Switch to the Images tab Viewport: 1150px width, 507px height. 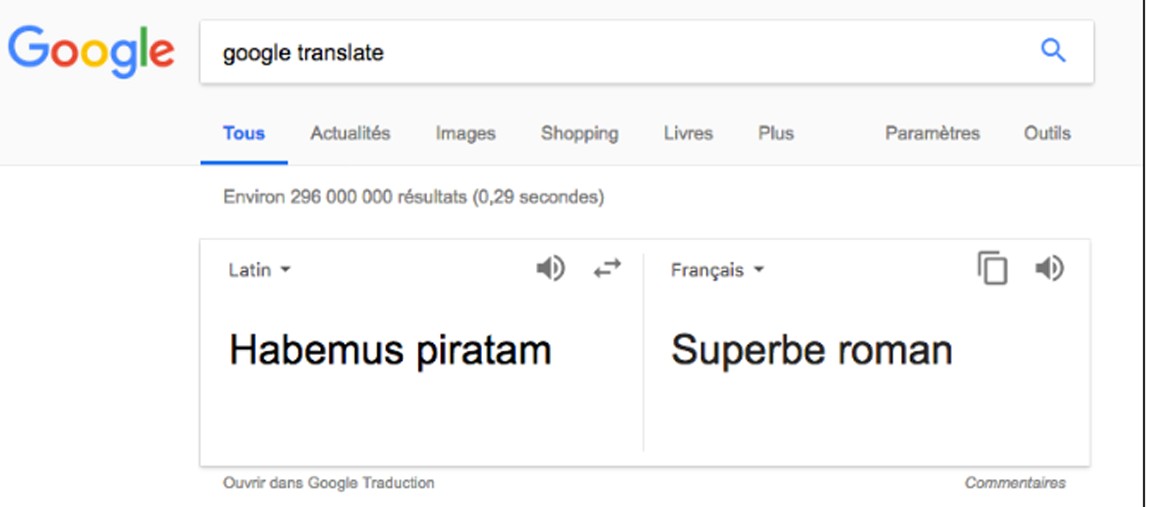[x=466, y=134]
